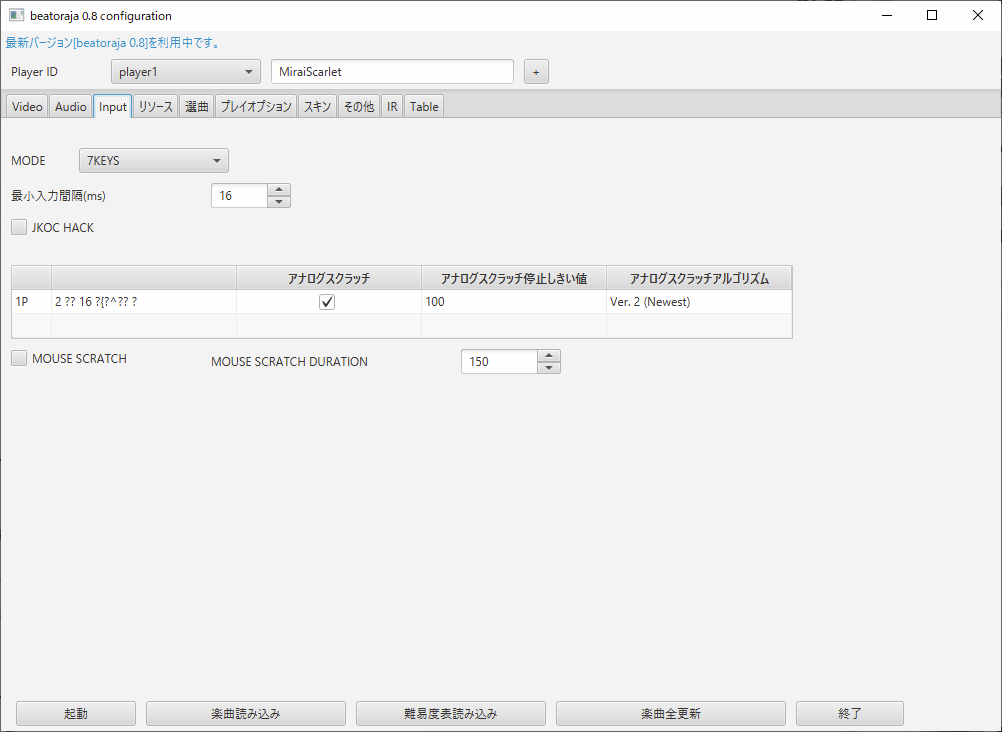Close the beatoraja configuration window
The image size is (1002, 732).
point(978,15)
